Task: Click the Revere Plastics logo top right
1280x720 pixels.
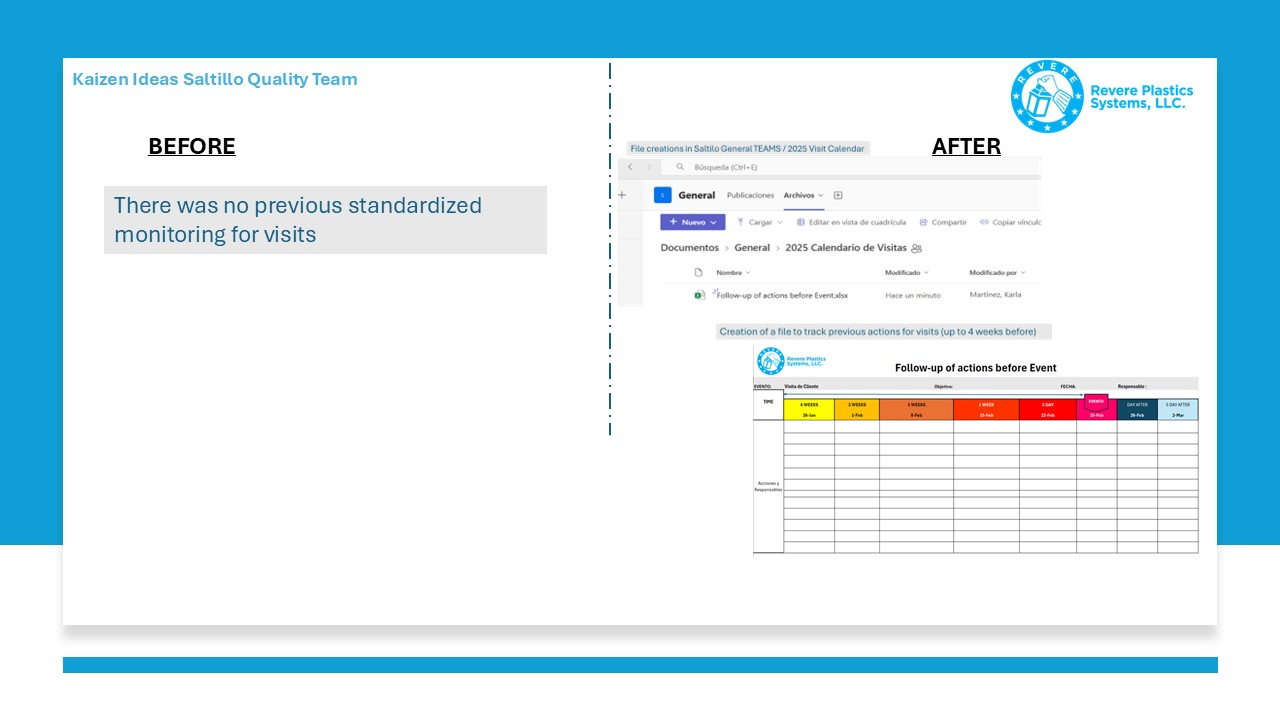Action: (x=1046, y=96)
